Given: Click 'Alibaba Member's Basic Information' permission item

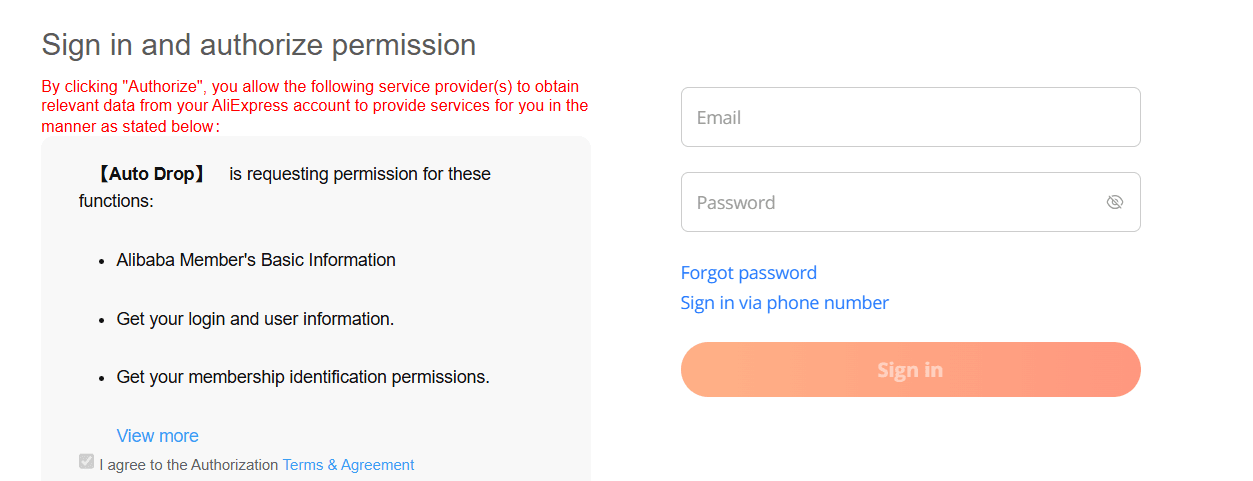Looking at the screenshot, I should (256, 260).
